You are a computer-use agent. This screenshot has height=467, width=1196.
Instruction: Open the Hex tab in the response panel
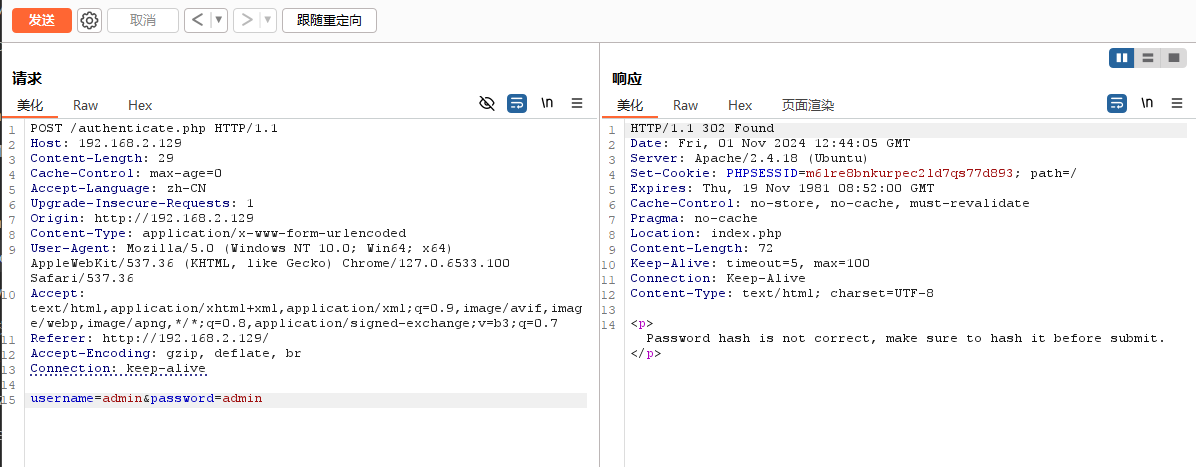(x=740, y=105)
